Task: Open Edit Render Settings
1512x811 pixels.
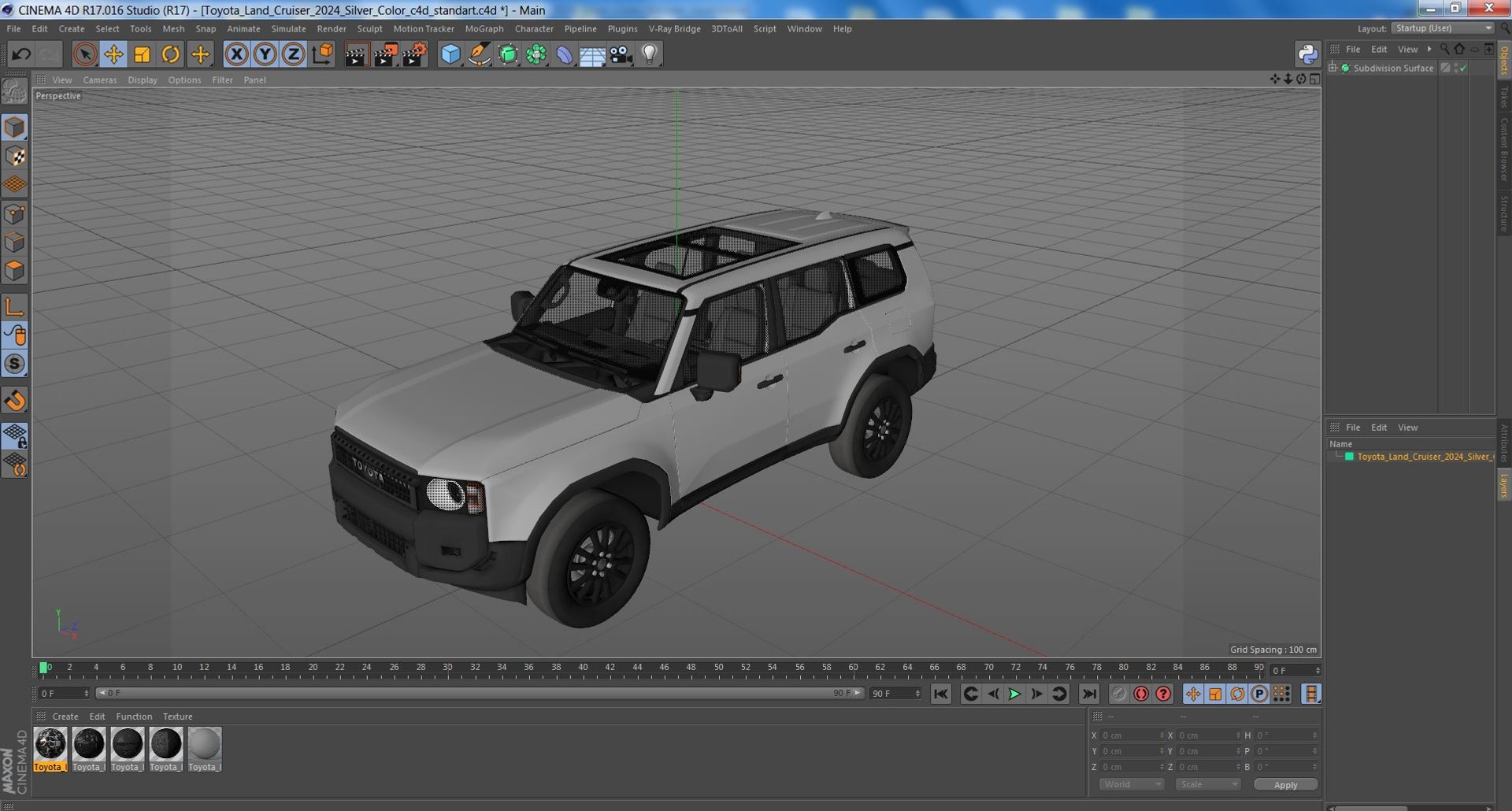Action: point(414,54)
